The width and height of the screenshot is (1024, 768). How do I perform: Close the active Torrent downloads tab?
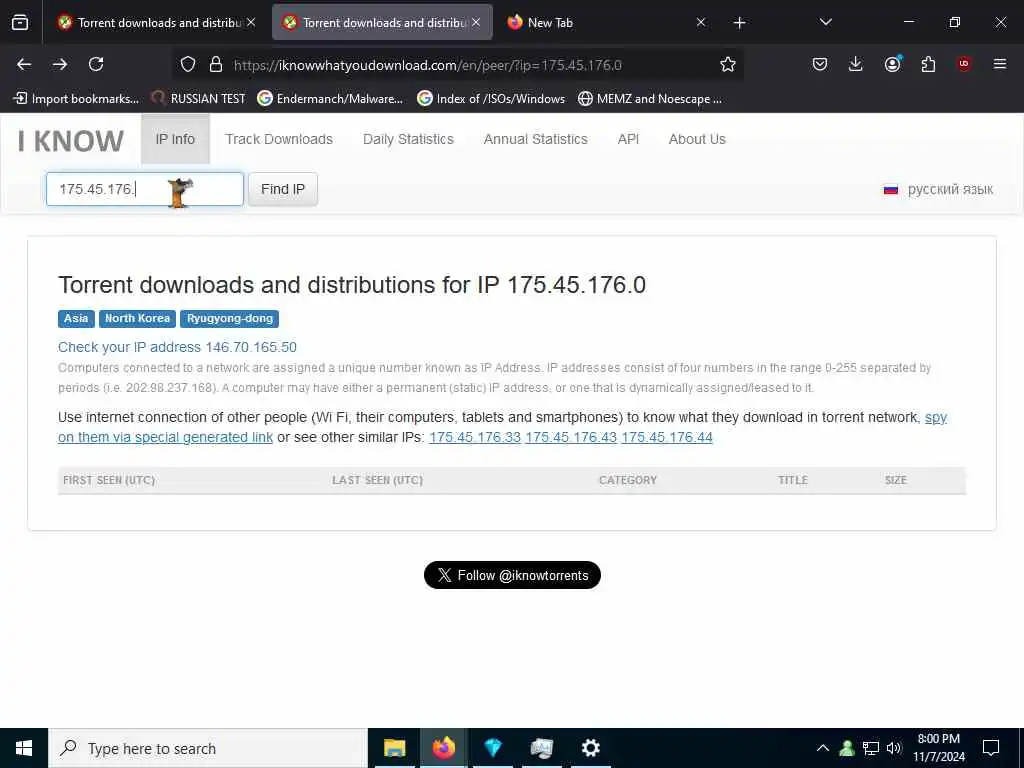click(476, 22)
